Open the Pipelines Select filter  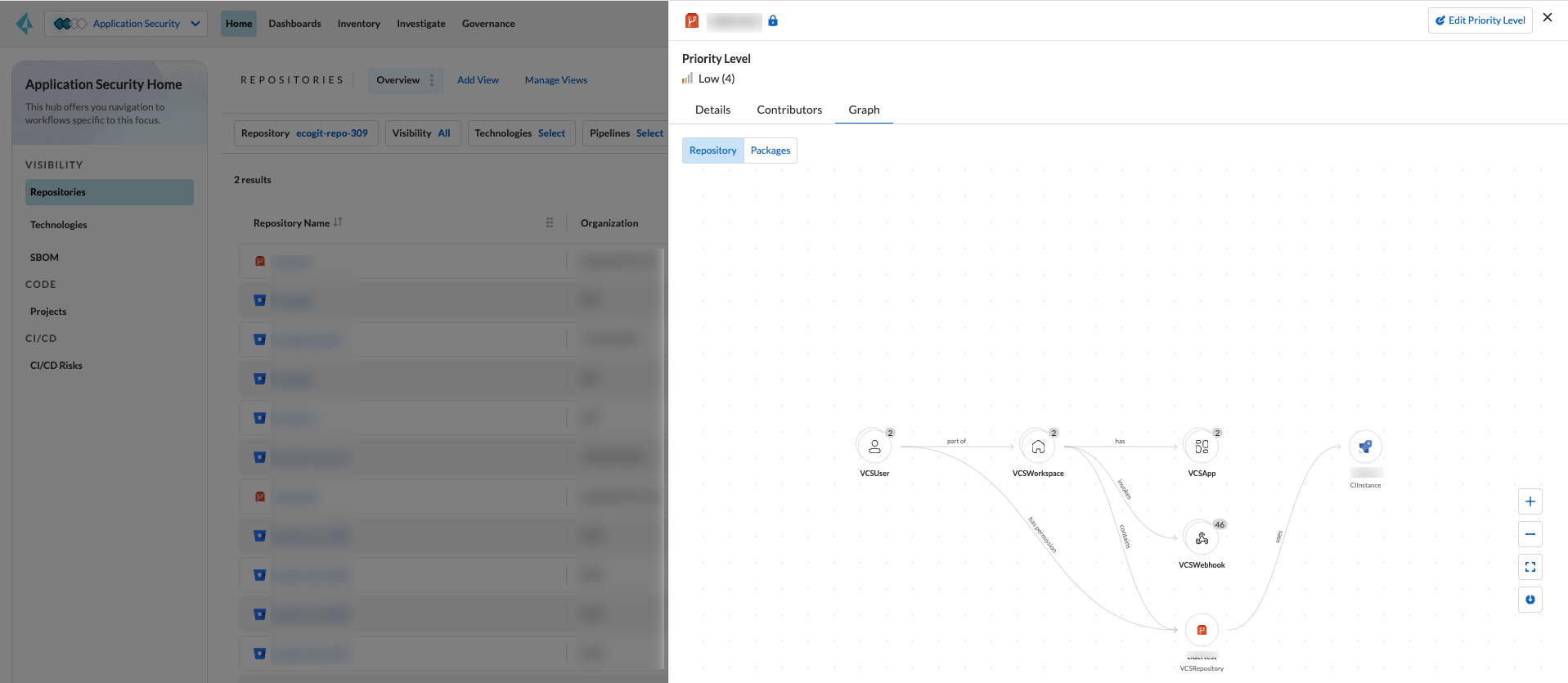[627, 133]
